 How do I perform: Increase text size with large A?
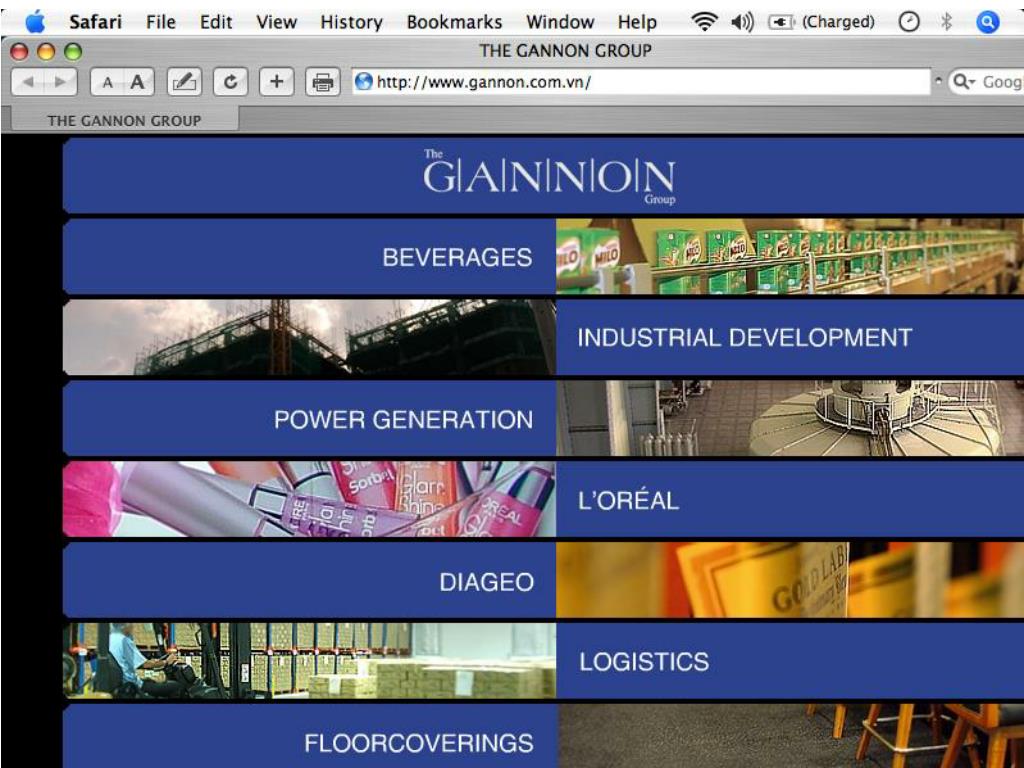point(138,82)
